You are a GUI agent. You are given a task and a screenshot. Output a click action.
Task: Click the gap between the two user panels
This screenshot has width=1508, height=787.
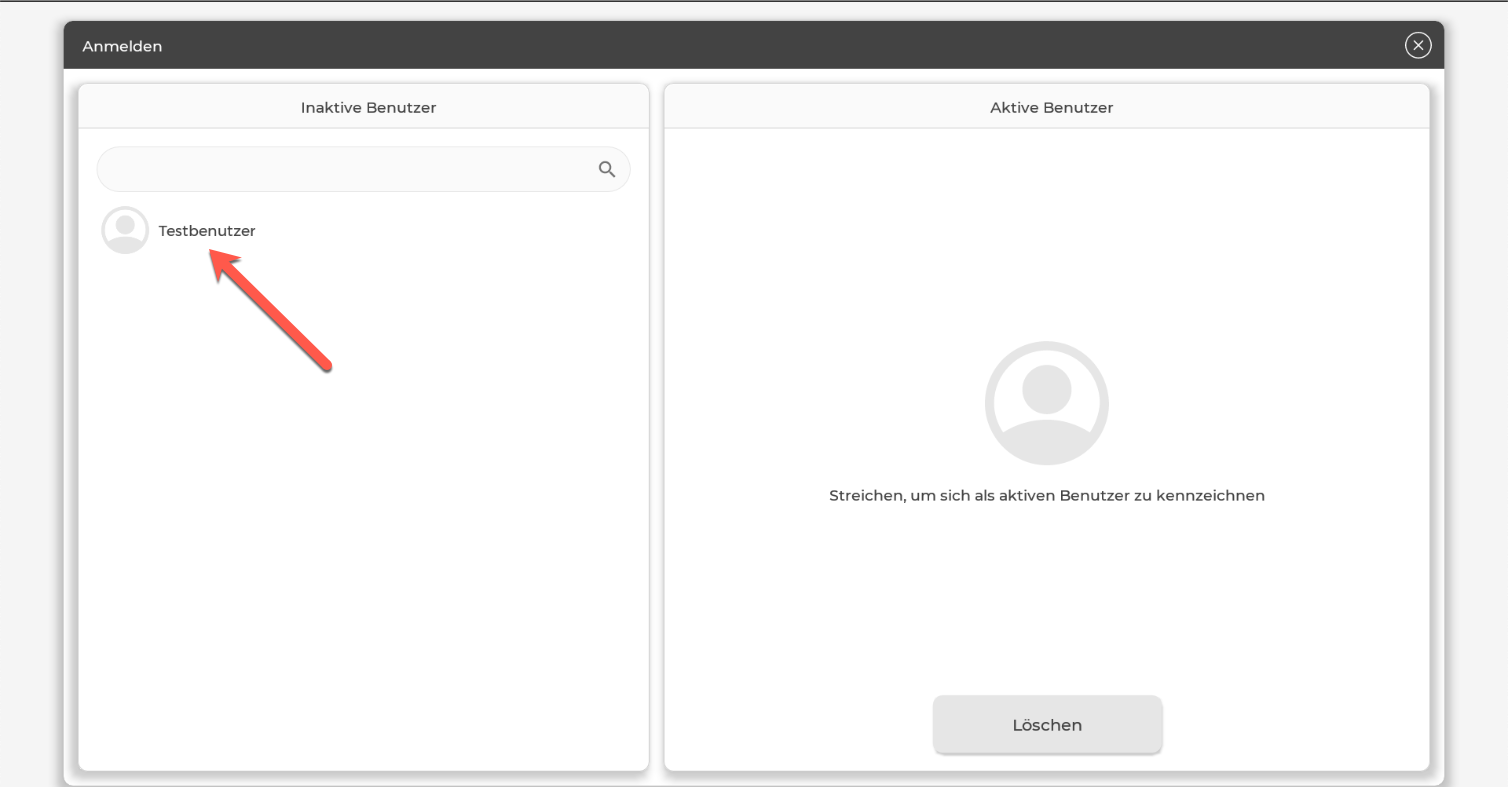point(657,430)
